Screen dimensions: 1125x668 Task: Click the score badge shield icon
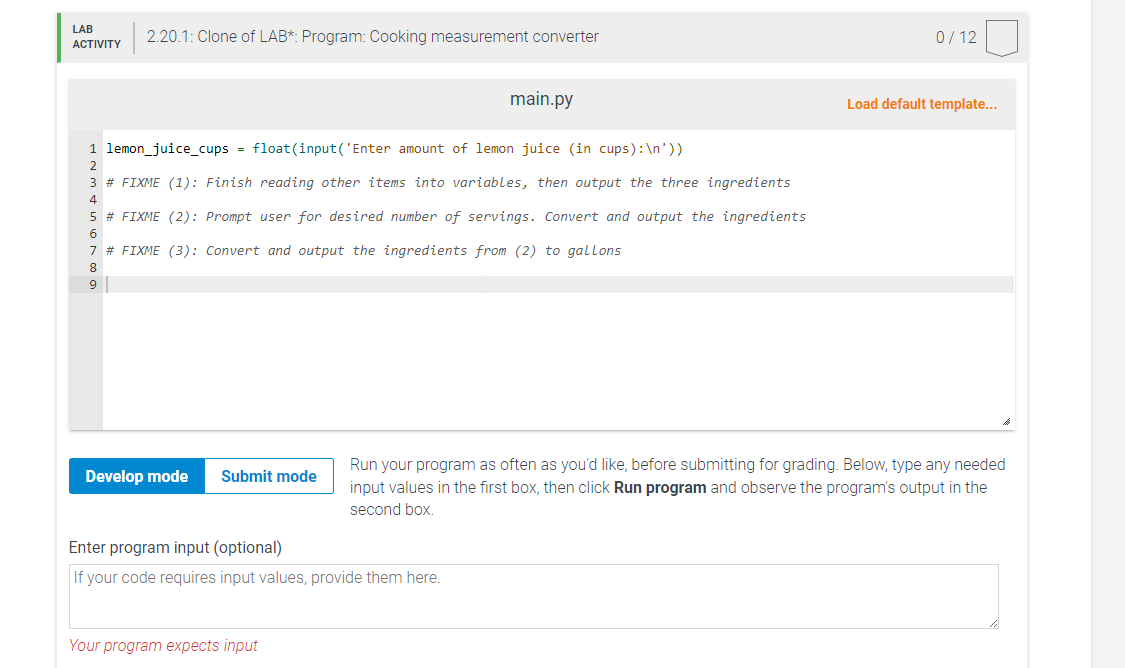pyautogui.click(x=1002, y=38)
